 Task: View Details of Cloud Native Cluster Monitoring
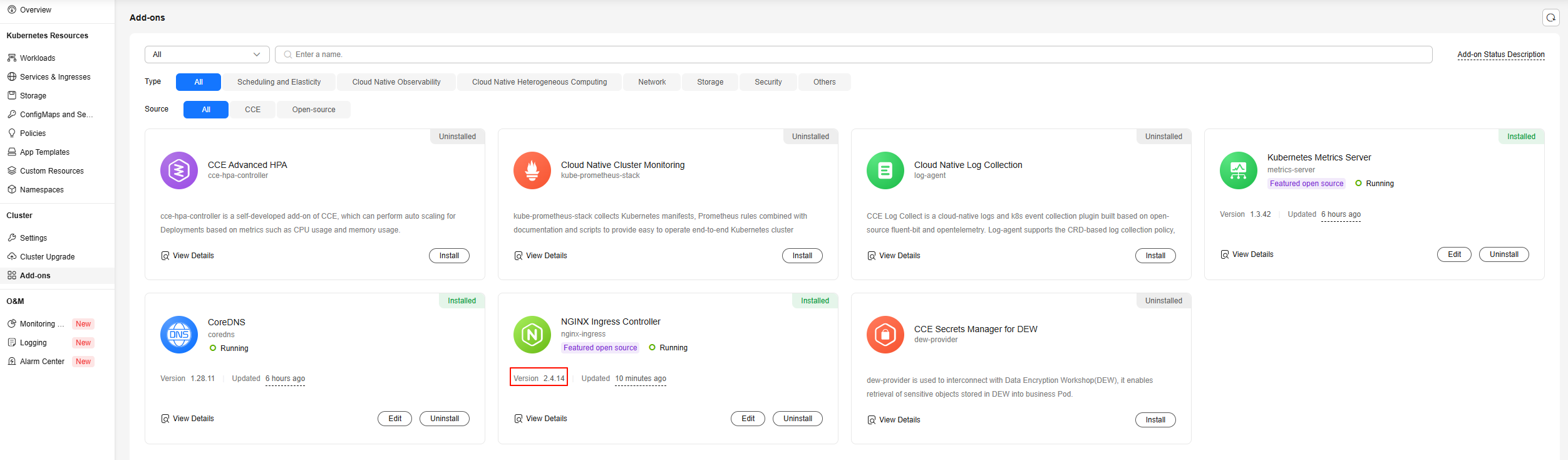click(540, 256)
